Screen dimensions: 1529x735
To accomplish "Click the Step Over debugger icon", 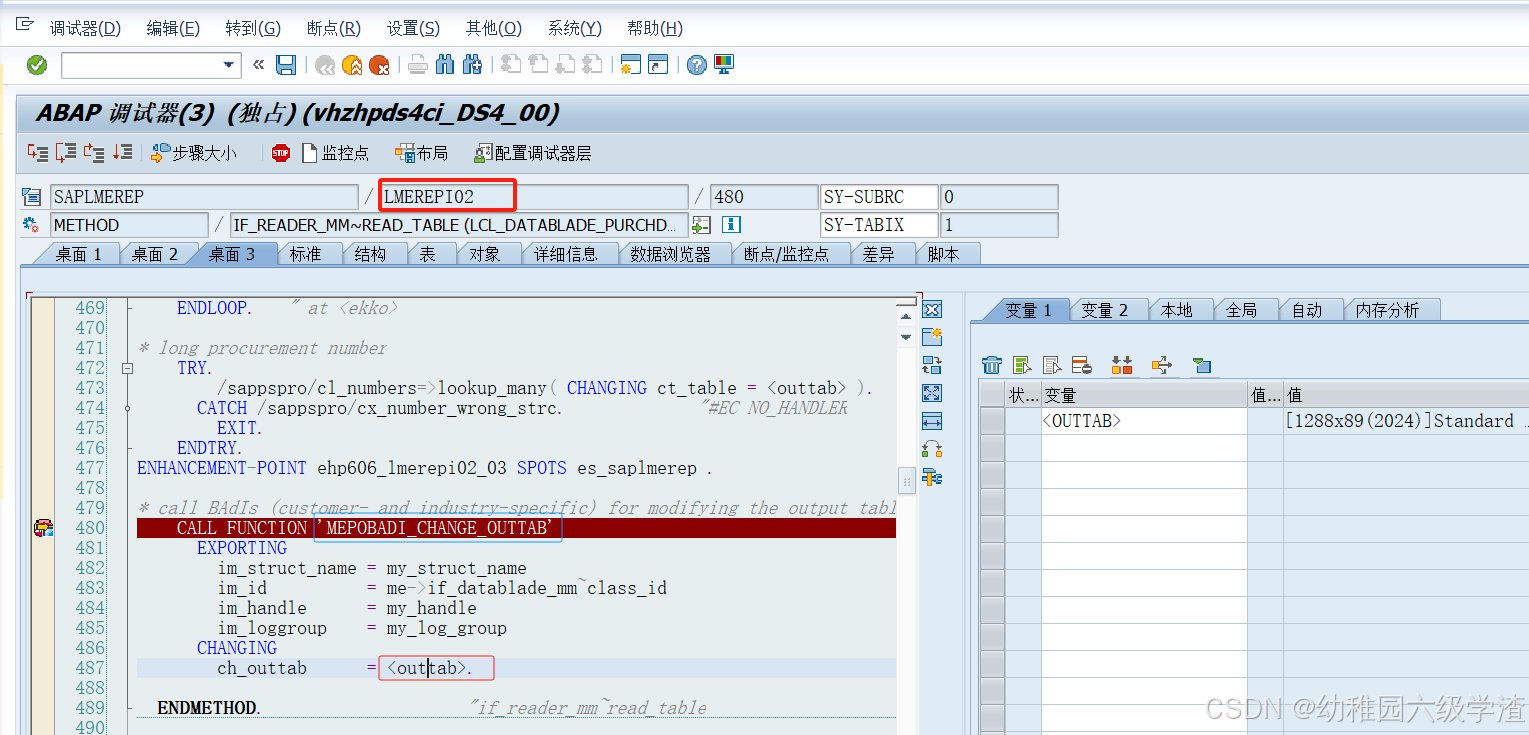I will [x=66, y=153].
